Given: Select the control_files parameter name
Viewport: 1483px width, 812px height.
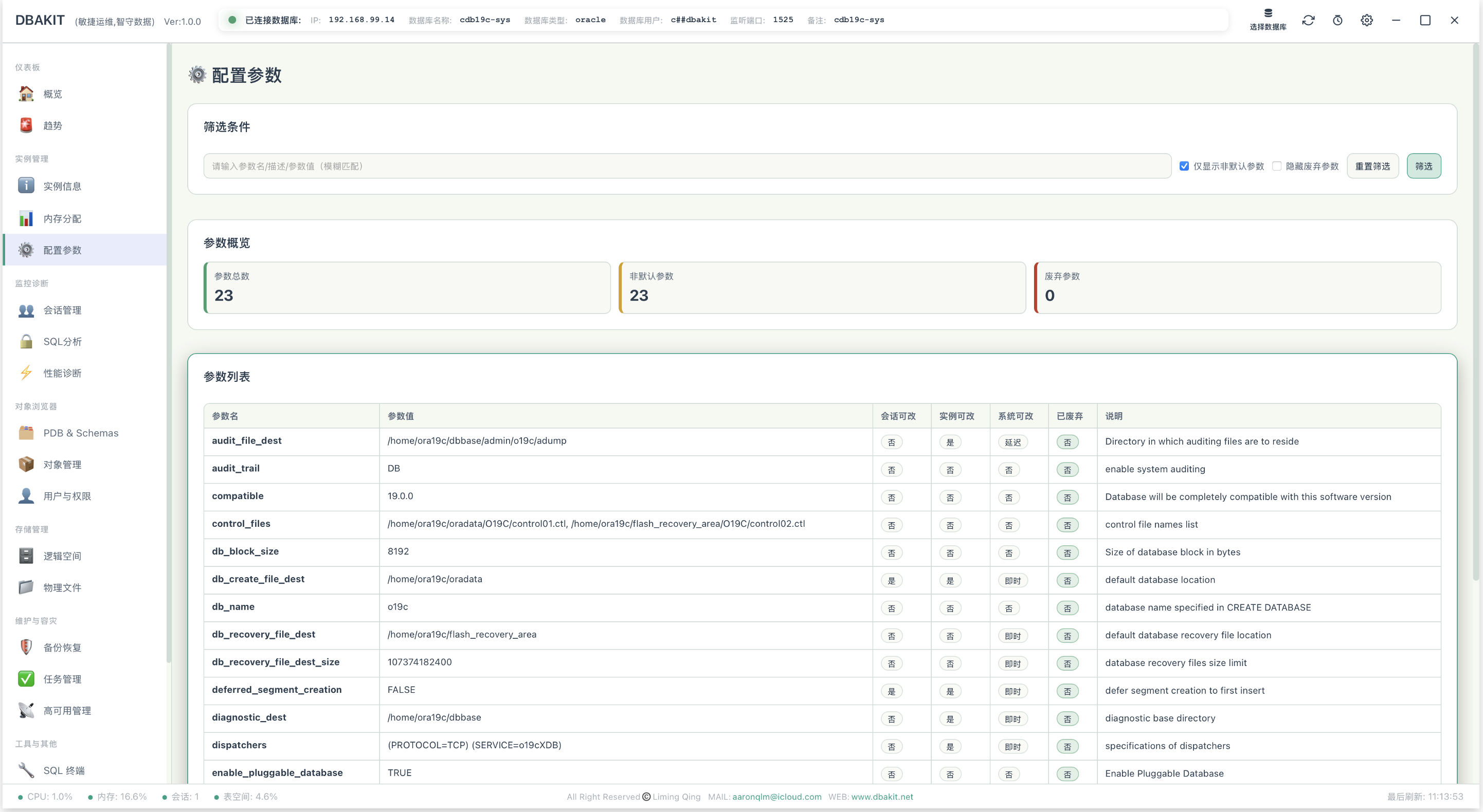Looking at the screenshot, I should click(241, 523).
